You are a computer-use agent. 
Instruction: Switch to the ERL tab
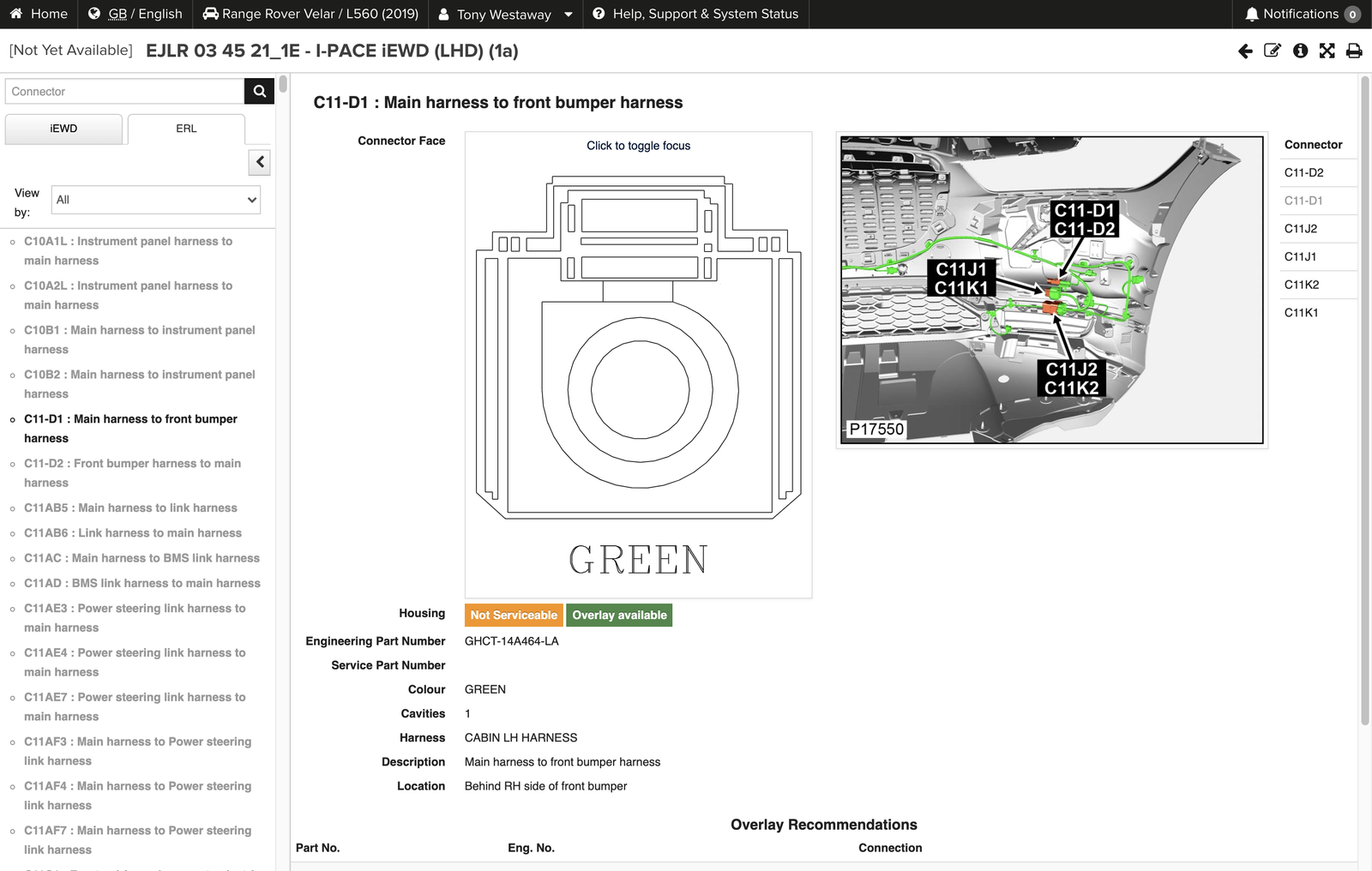(186, 129)
